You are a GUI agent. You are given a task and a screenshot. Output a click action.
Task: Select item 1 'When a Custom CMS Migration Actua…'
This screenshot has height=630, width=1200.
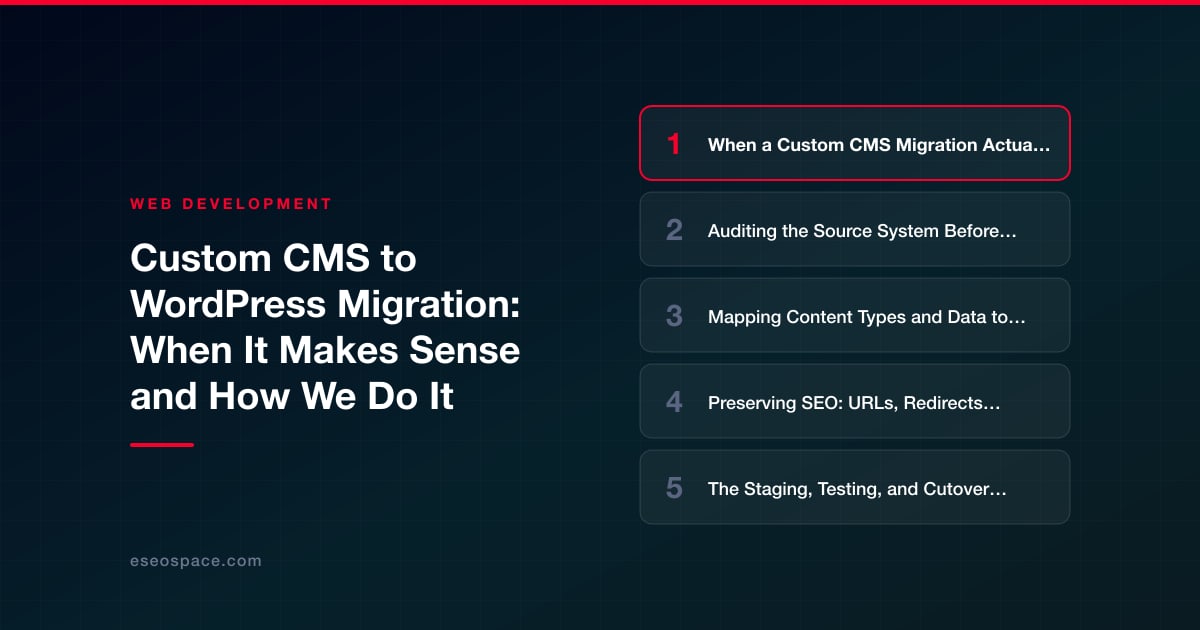[855, 143]
